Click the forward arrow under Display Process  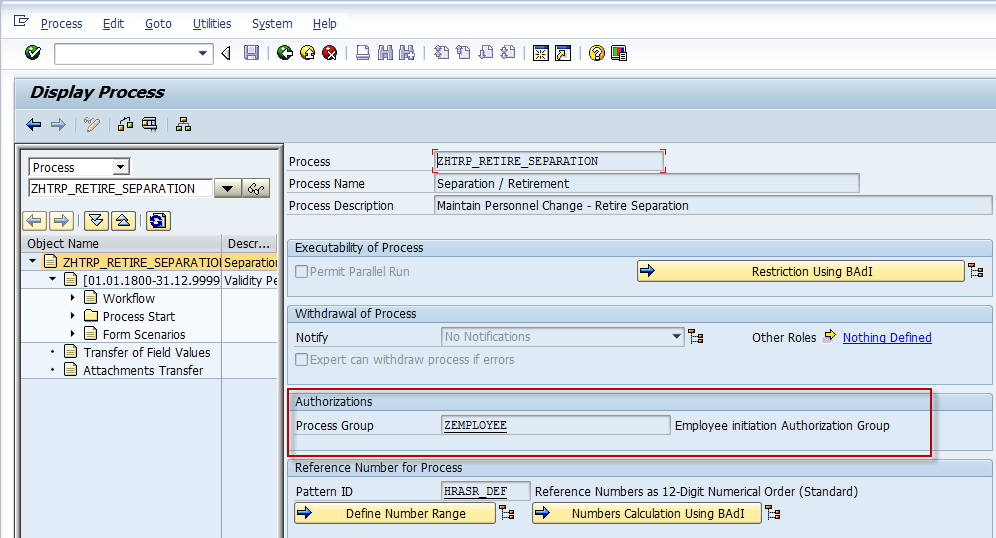pos(58,124)
